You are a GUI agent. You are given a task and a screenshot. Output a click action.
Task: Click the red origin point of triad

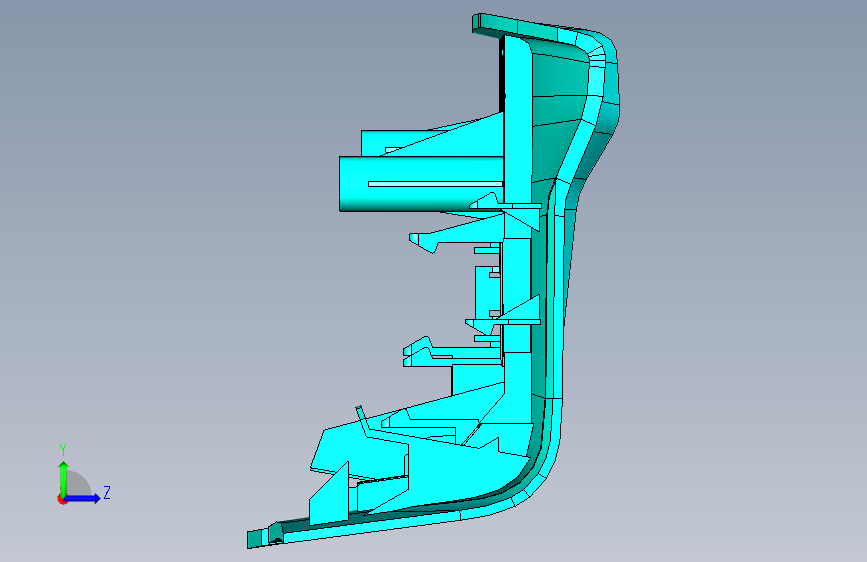click(62, 499)
